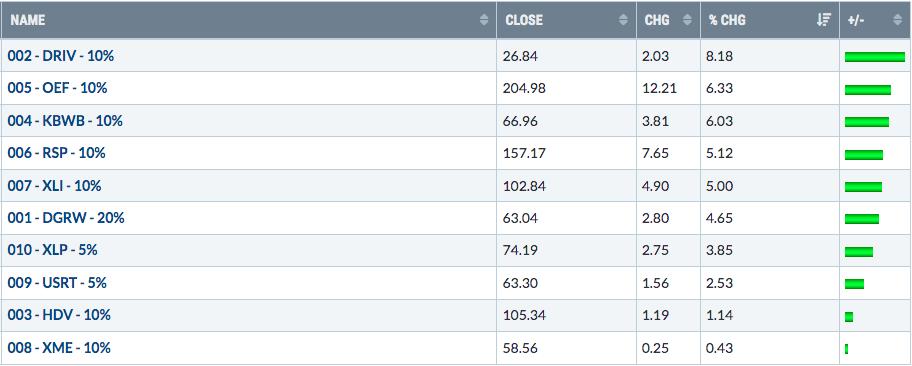Click the OEF close value 204.98
This screenshot has height=366, width=912.
525,88
